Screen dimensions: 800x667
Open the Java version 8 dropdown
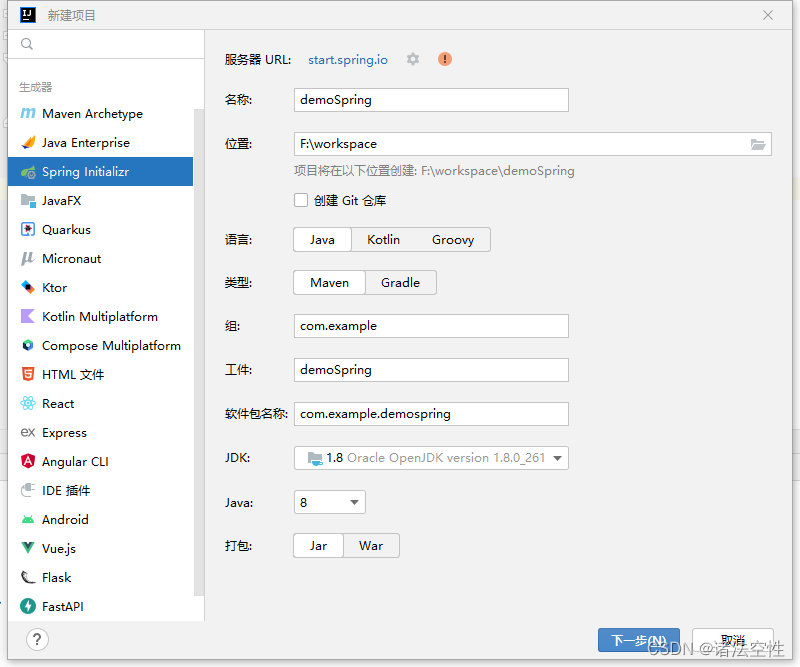tap(330, 502)
